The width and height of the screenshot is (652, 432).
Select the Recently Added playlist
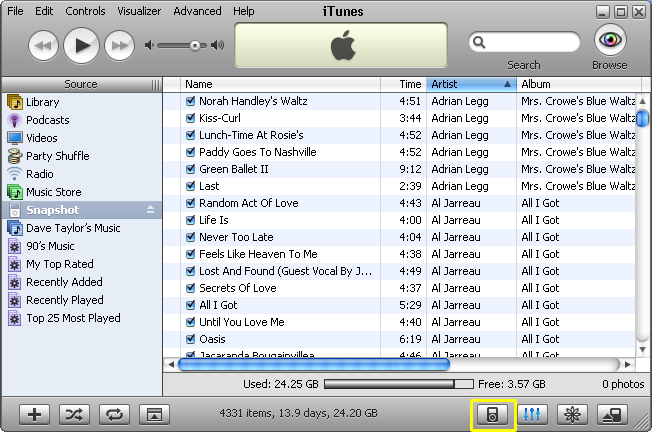[x=82, y=282]
